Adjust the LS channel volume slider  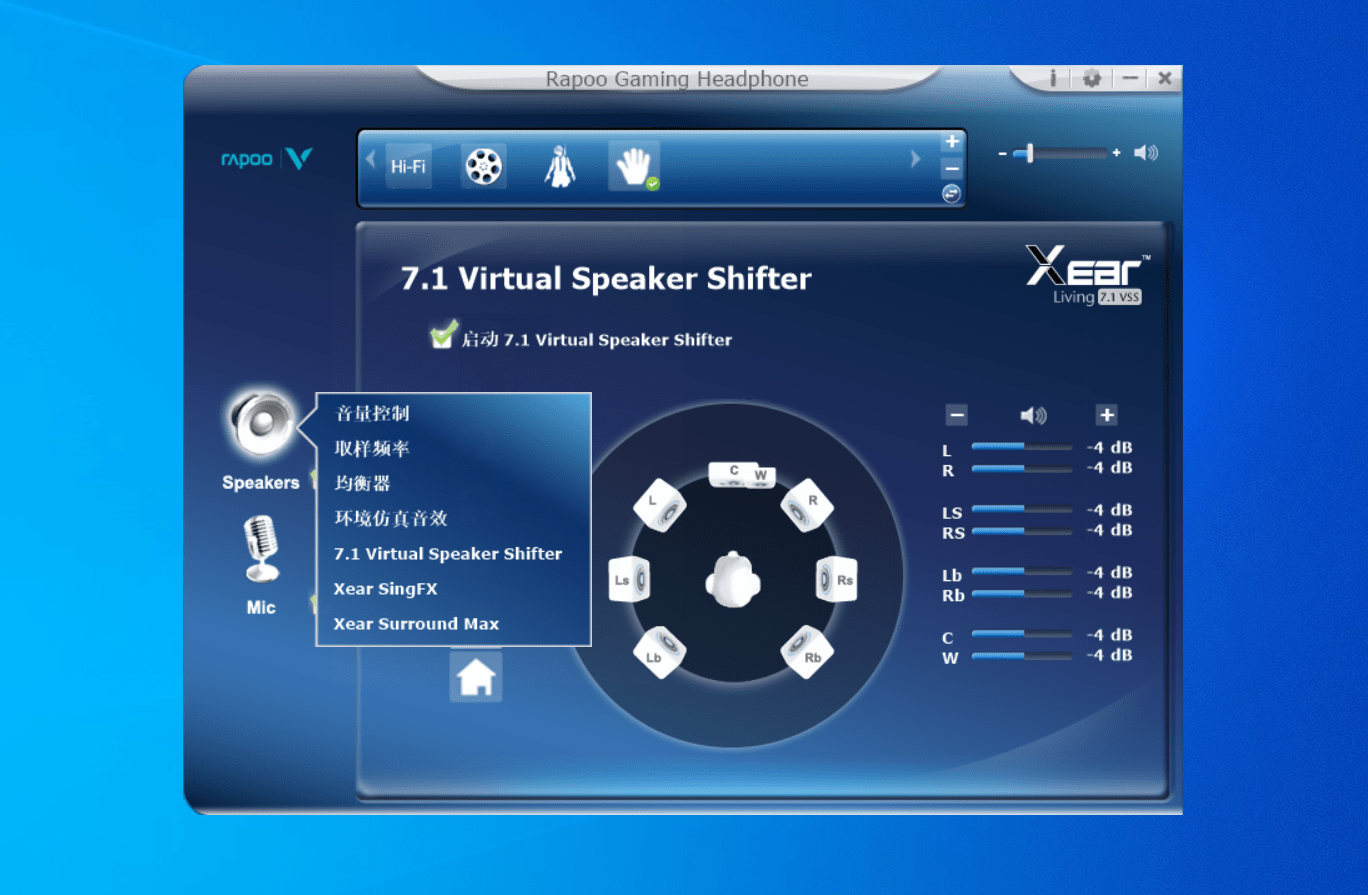[1021, 509]
